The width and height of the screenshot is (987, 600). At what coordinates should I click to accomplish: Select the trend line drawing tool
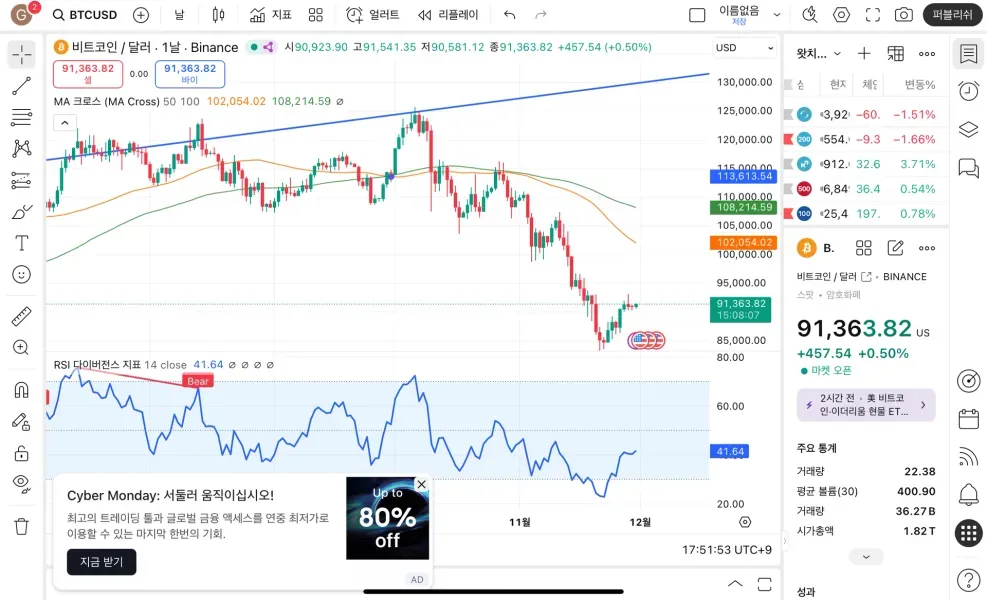pyautogui.click(x=21, y=86)
